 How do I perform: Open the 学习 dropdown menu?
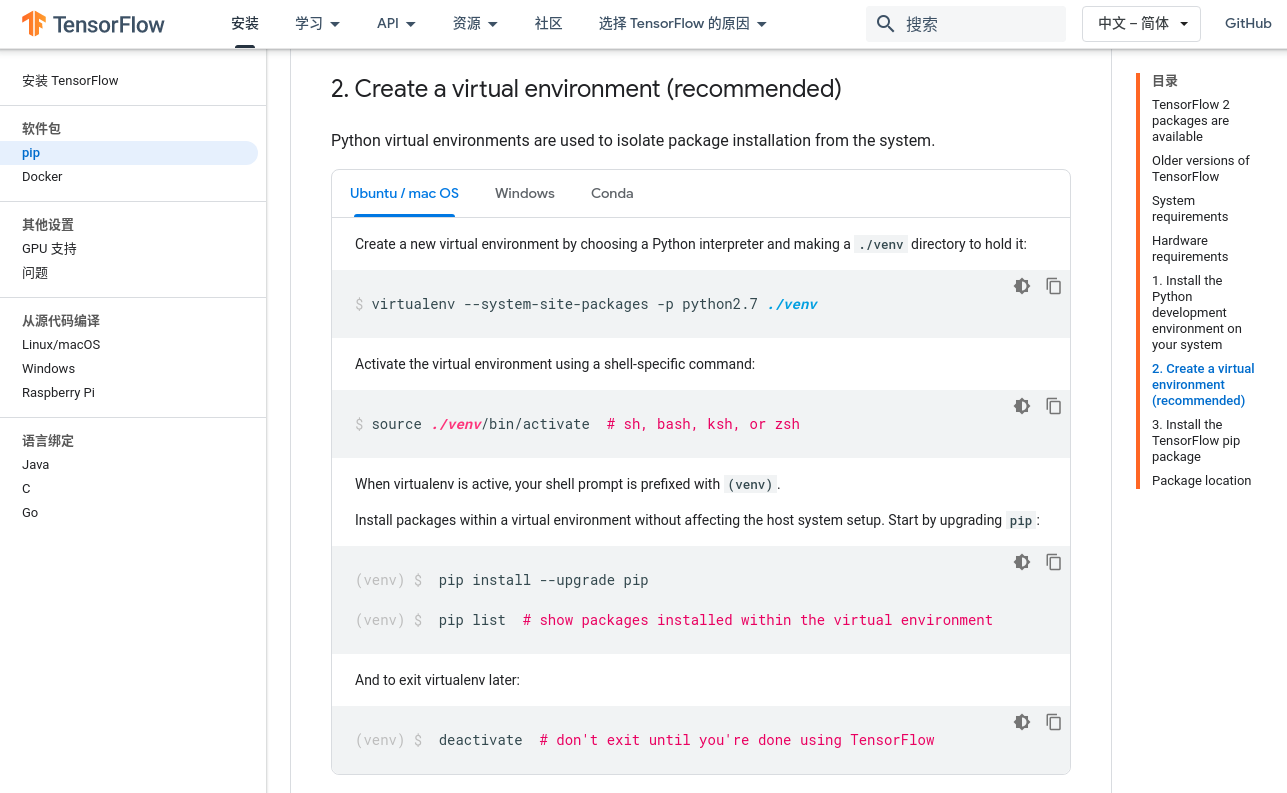click(x=317, y=23)
